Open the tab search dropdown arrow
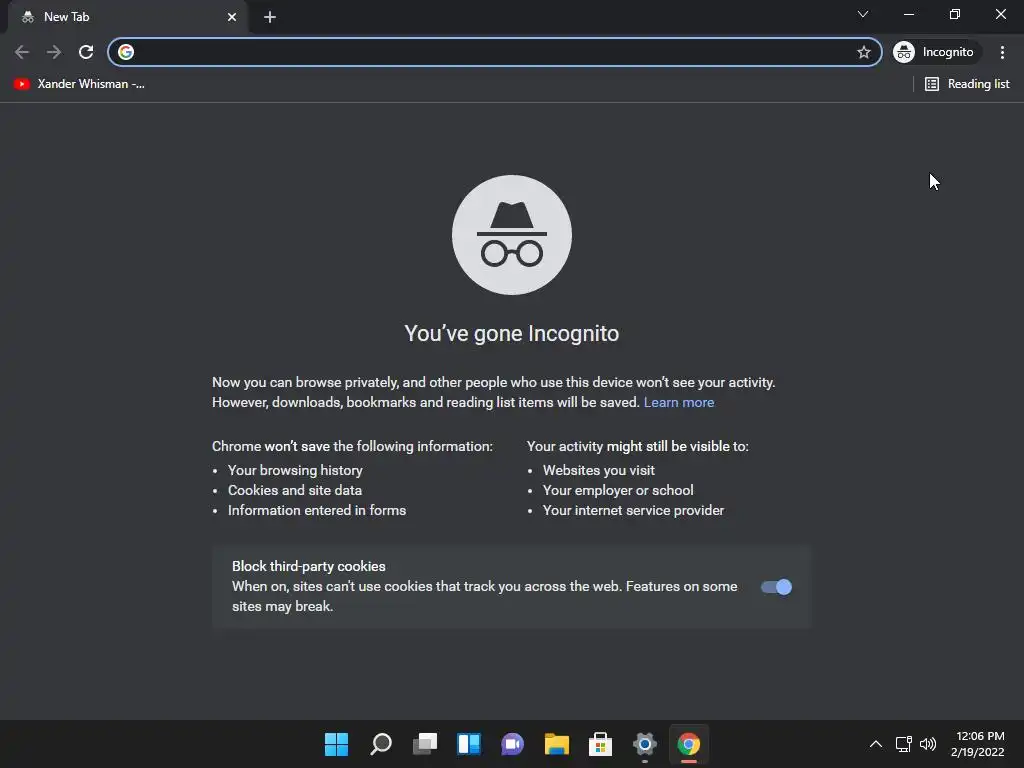The height and width of the screenshot is (768, 1024). click(863, 14)
